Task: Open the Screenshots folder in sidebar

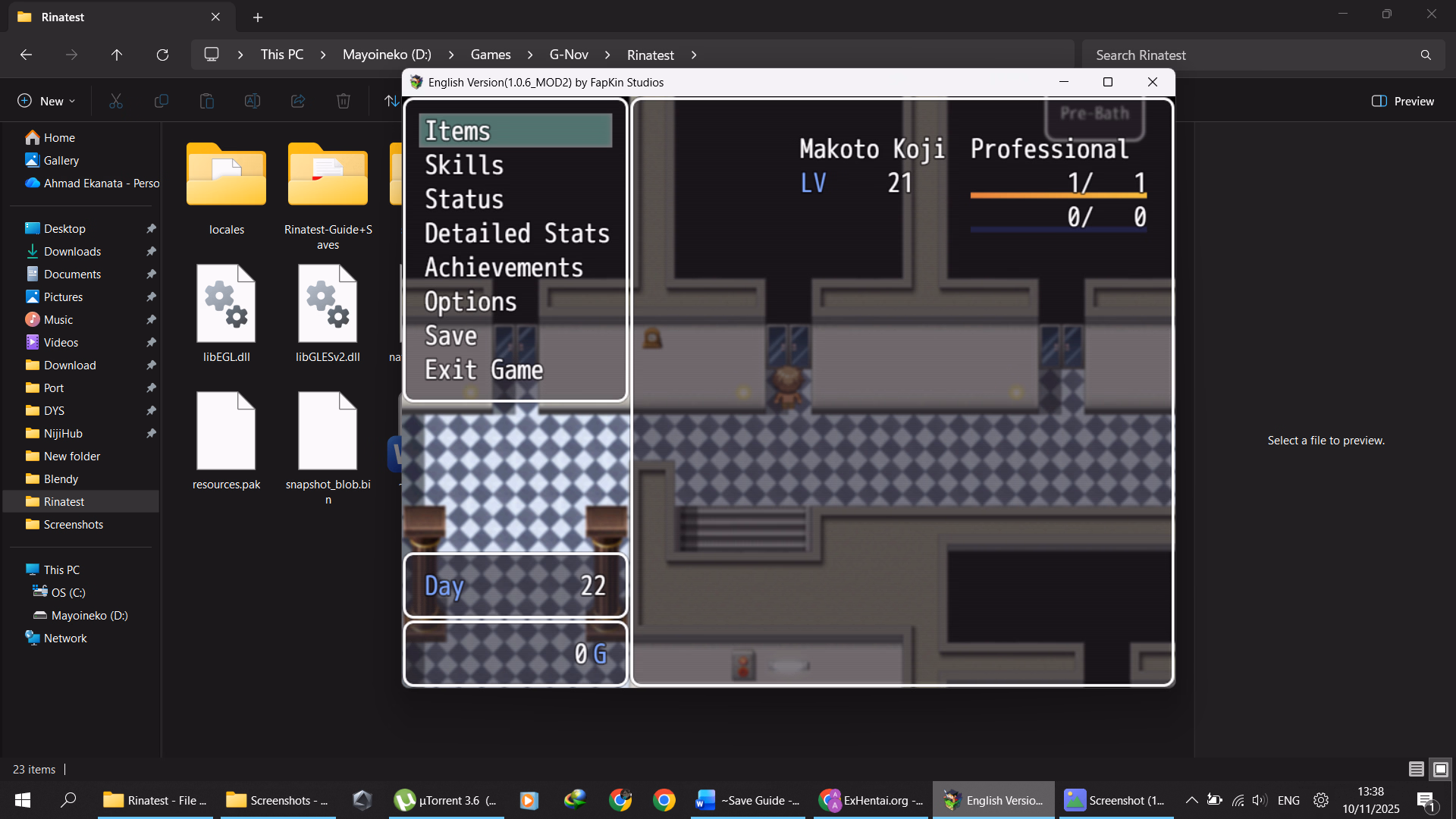Action: point(73,524)
